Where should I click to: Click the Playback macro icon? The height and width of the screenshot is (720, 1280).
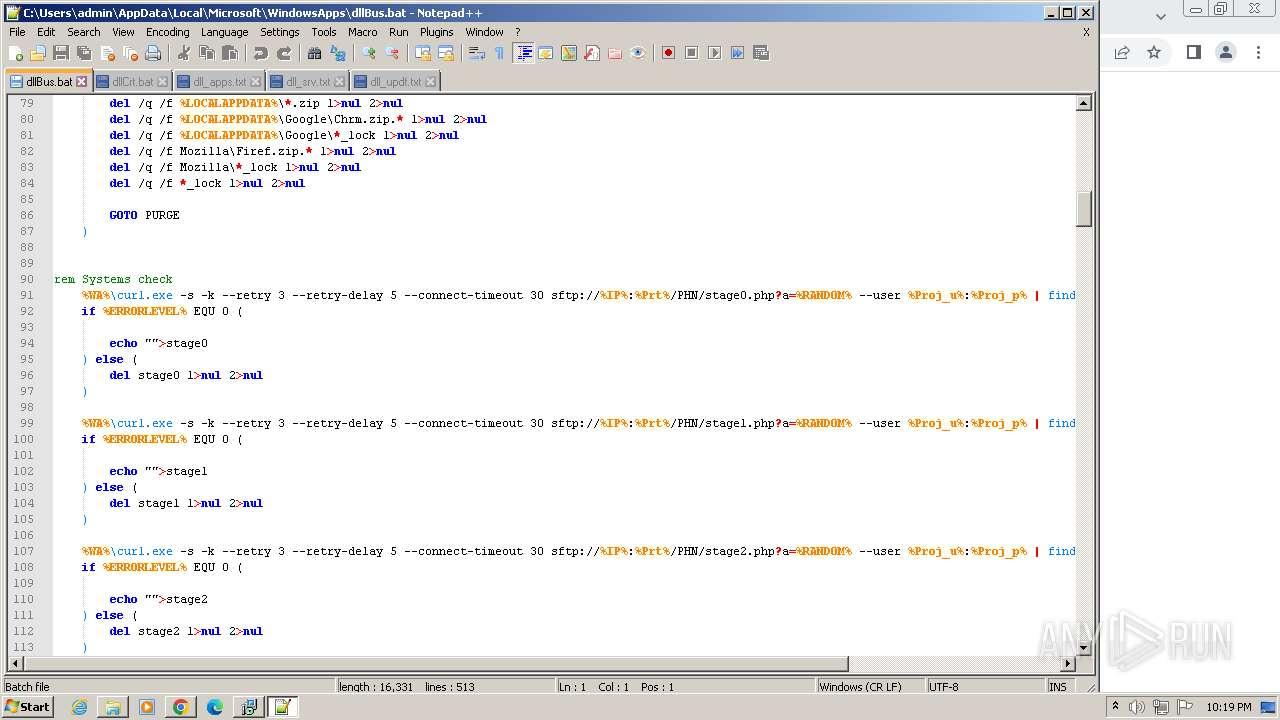pos(714,53)
